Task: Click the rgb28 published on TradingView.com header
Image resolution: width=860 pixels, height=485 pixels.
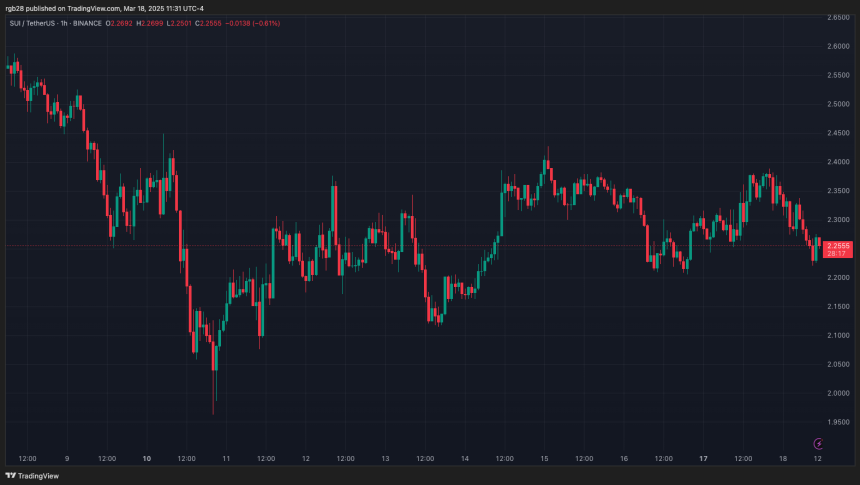Action: (105, 8)
